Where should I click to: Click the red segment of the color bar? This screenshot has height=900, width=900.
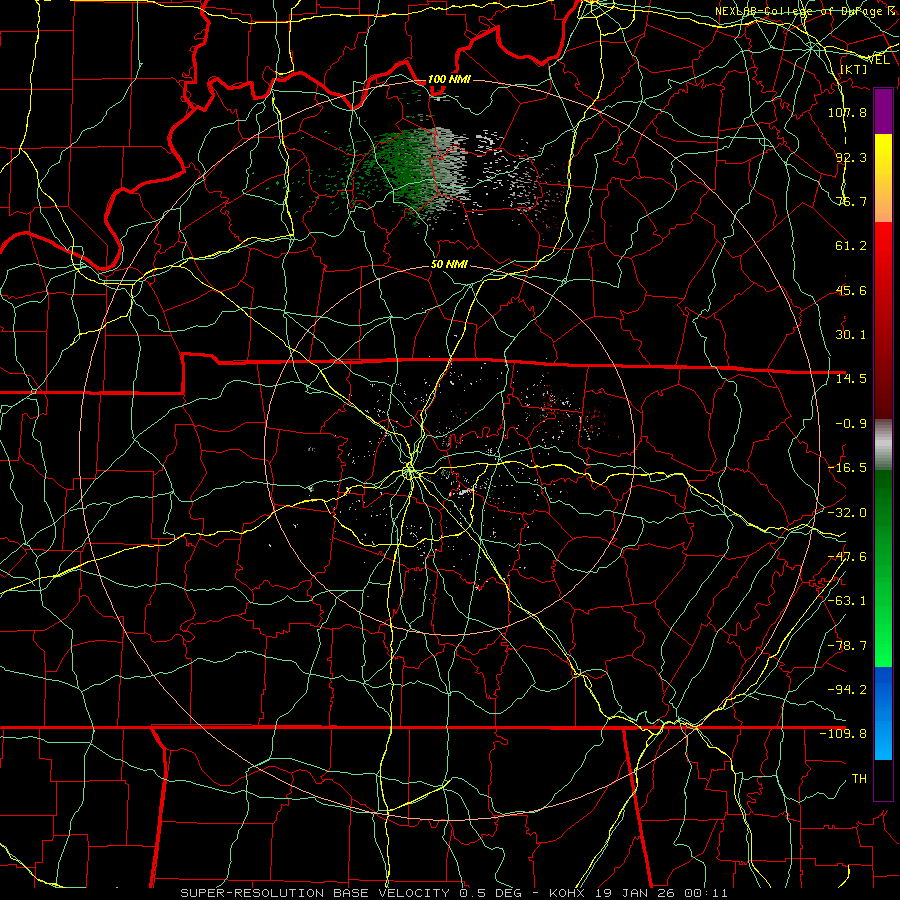click(883, 320)
